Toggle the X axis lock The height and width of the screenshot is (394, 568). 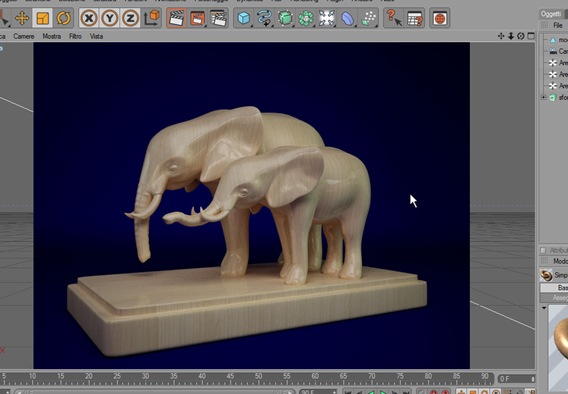coord(89,18)
